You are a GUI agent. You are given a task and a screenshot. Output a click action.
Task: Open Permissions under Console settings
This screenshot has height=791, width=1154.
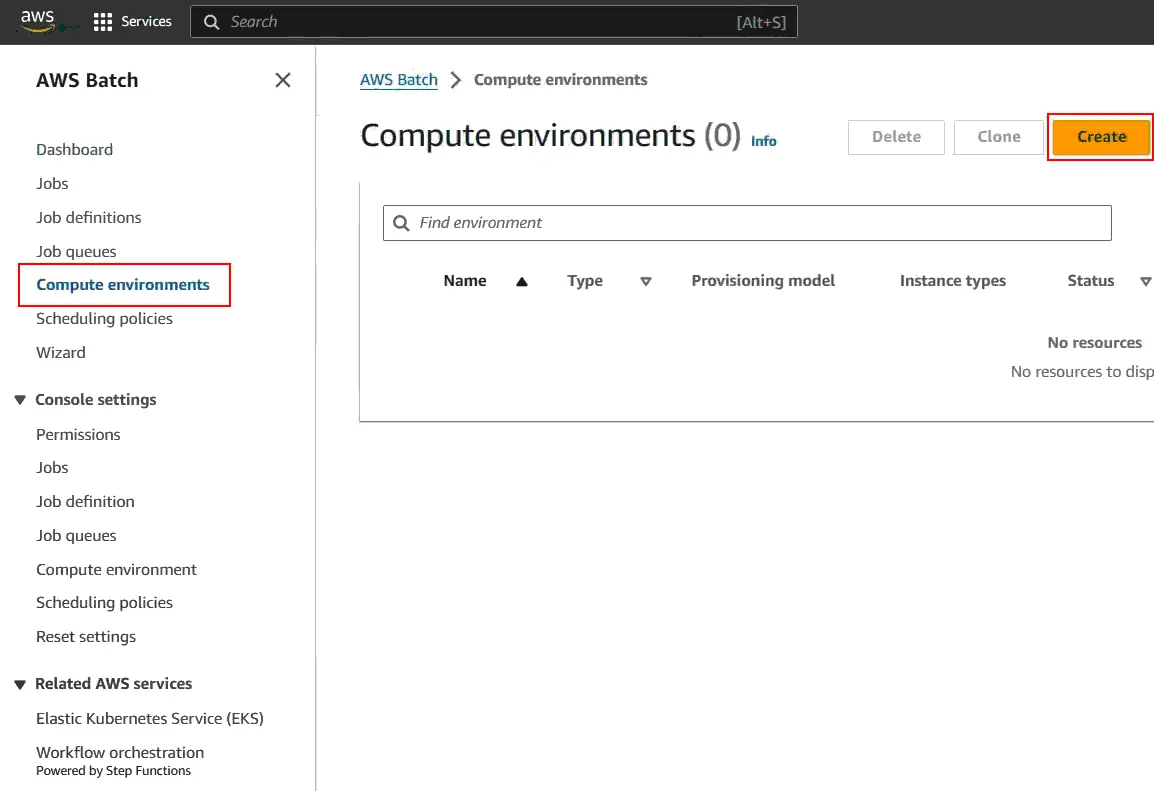78,434
